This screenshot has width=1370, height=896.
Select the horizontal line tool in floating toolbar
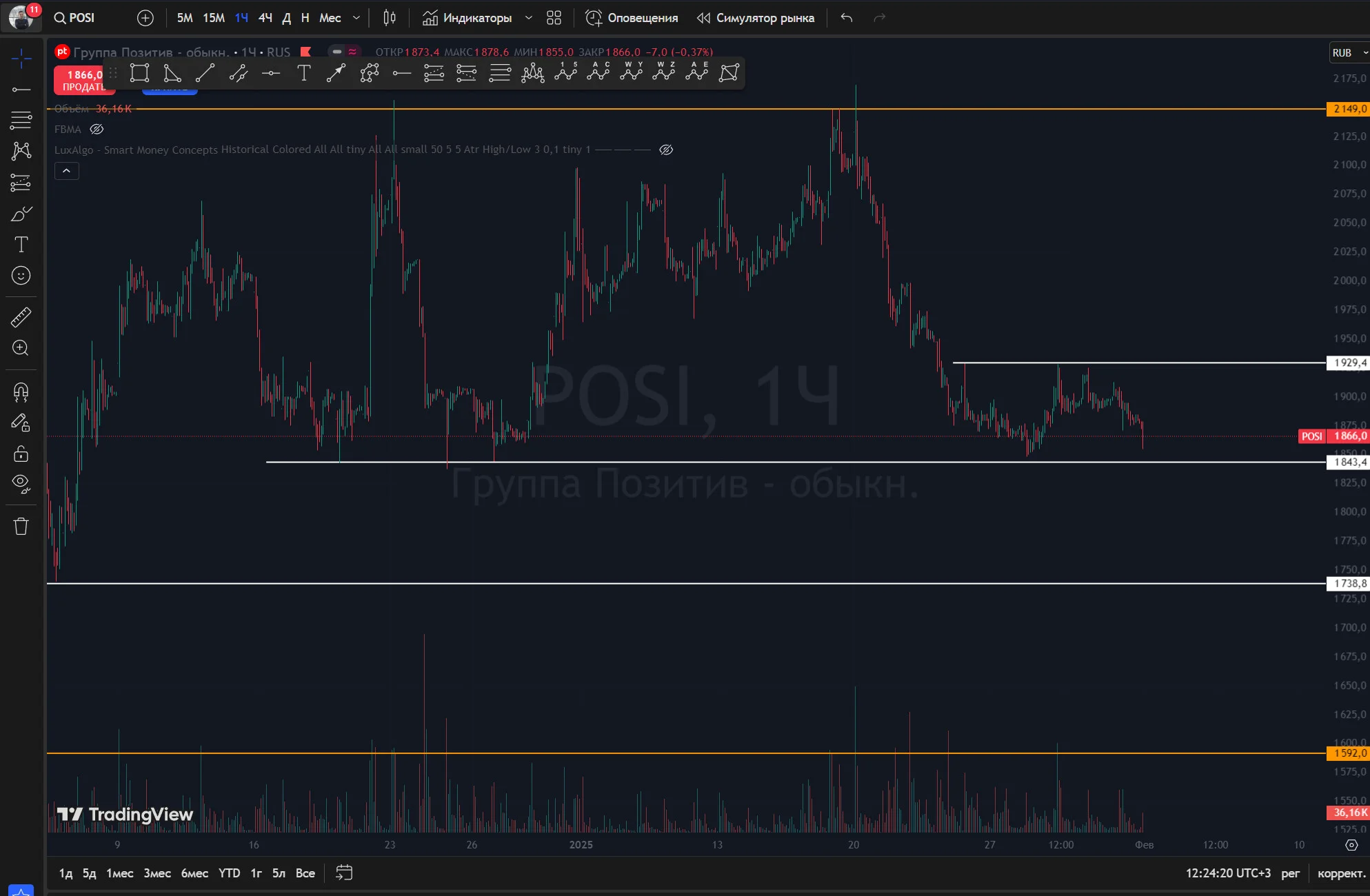click(271, 73)
